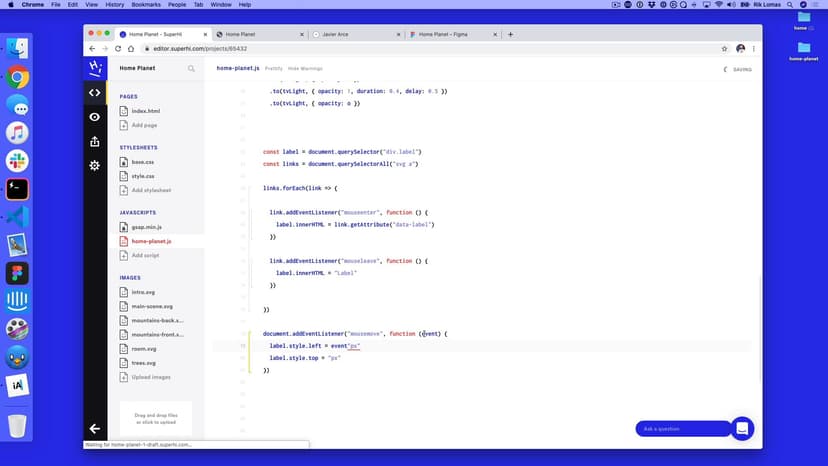
Task: Click the search magnifier beside Home Planet
Action: [191, 69]
